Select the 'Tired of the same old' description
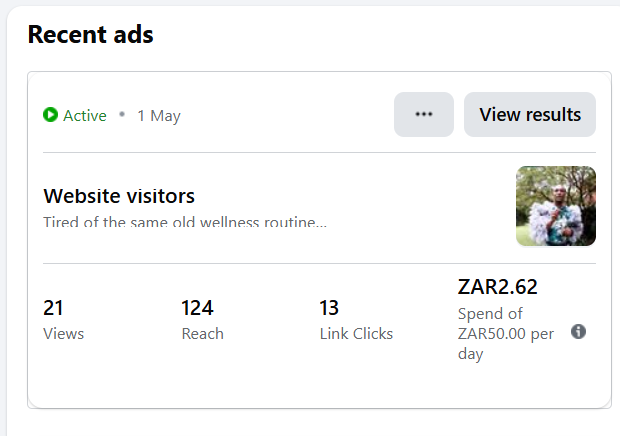620x436 pixels. coord(185,221)
